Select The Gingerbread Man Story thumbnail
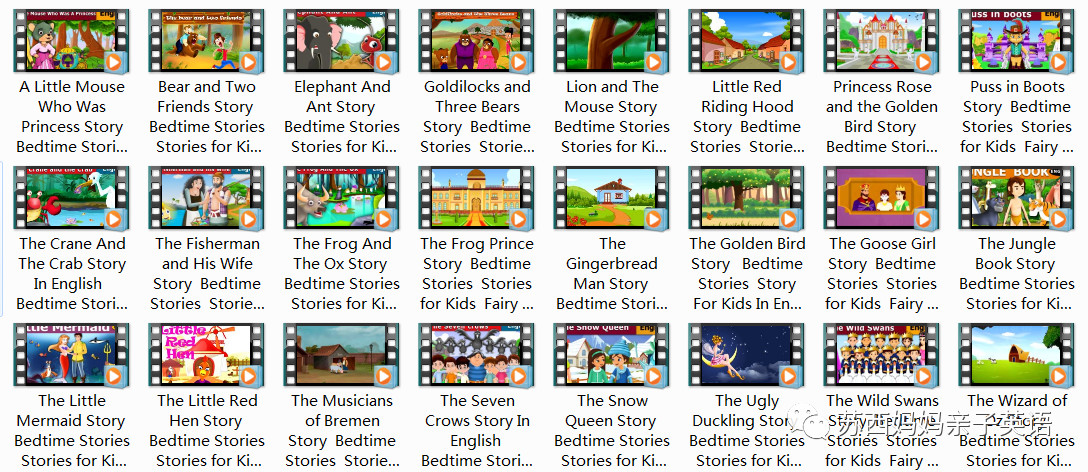 click(x=611, y=198)
